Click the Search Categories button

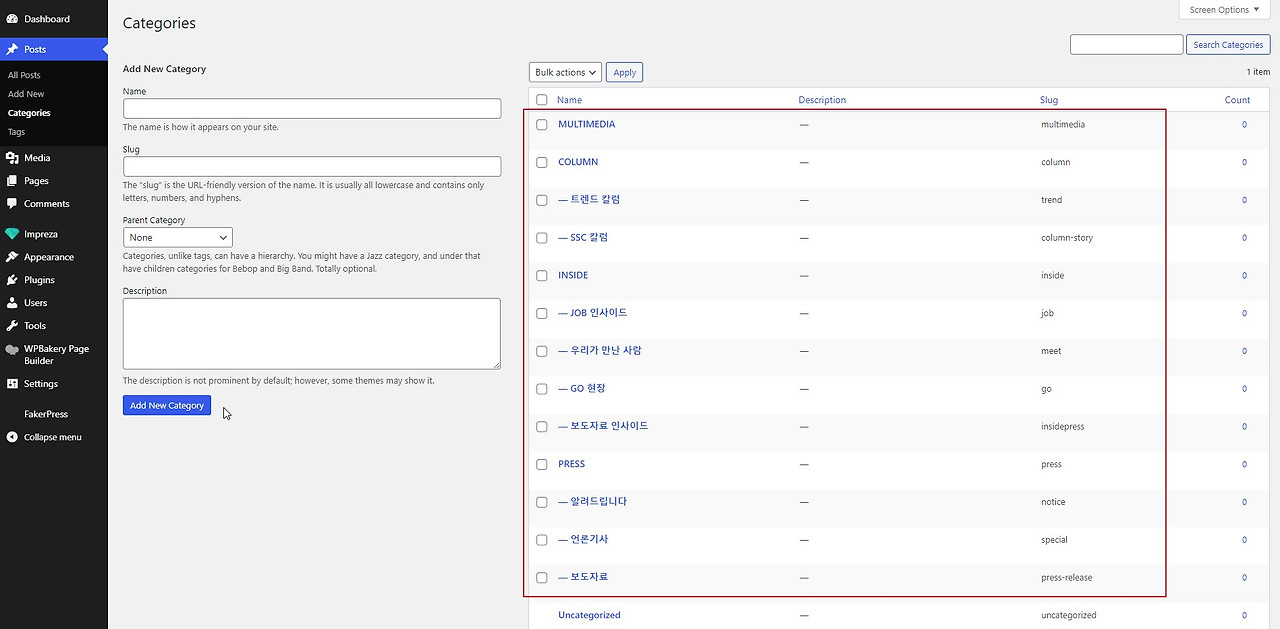coord(1228,45)
